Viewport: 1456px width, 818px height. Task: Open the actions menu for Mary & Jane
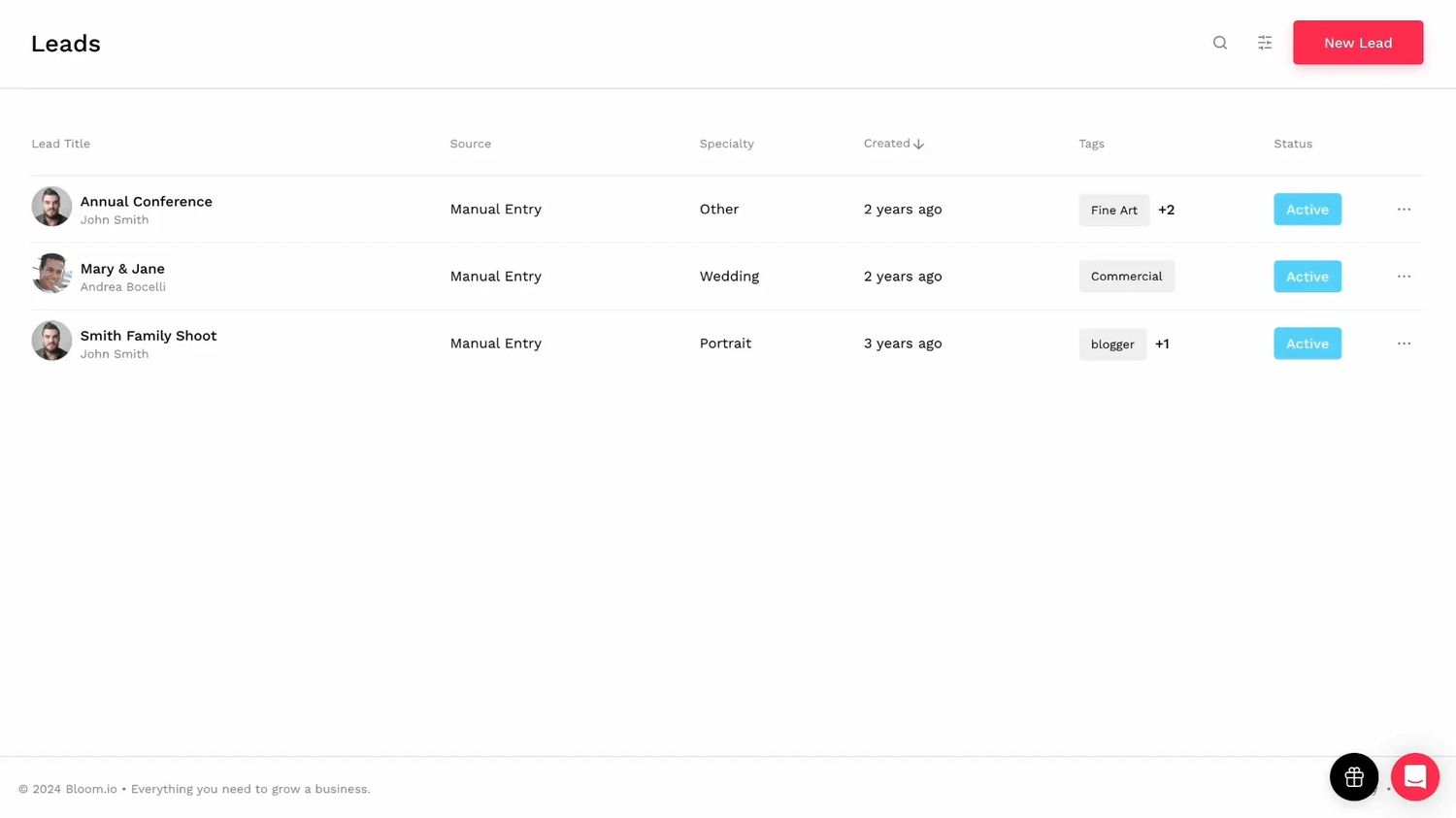pyautogui.click(x=1404, y=276)
